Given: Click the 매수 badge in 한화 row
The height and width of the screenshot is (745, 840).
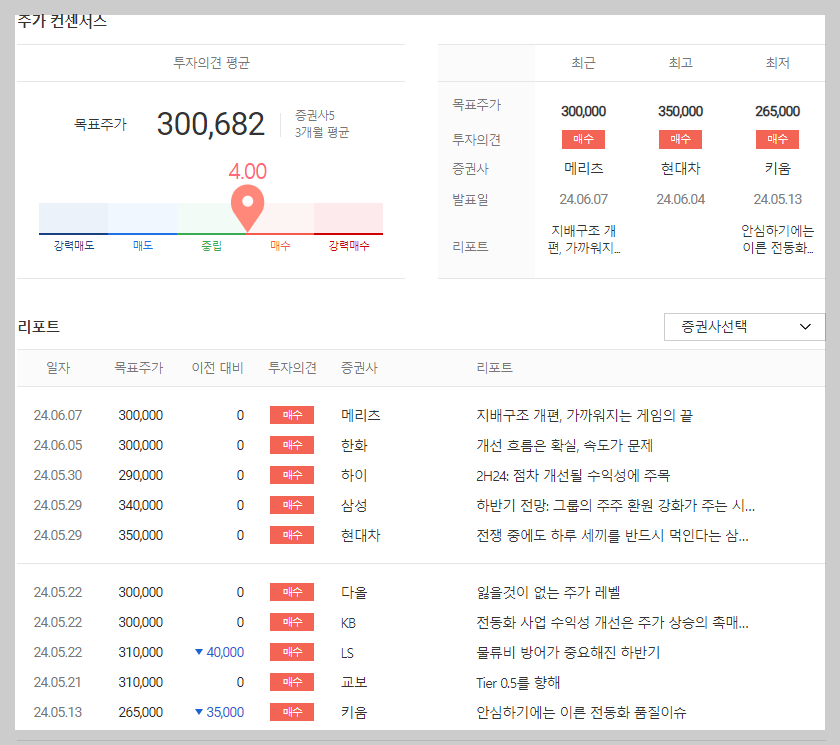Looking at the screenshot, I should [x=292, y=445].
